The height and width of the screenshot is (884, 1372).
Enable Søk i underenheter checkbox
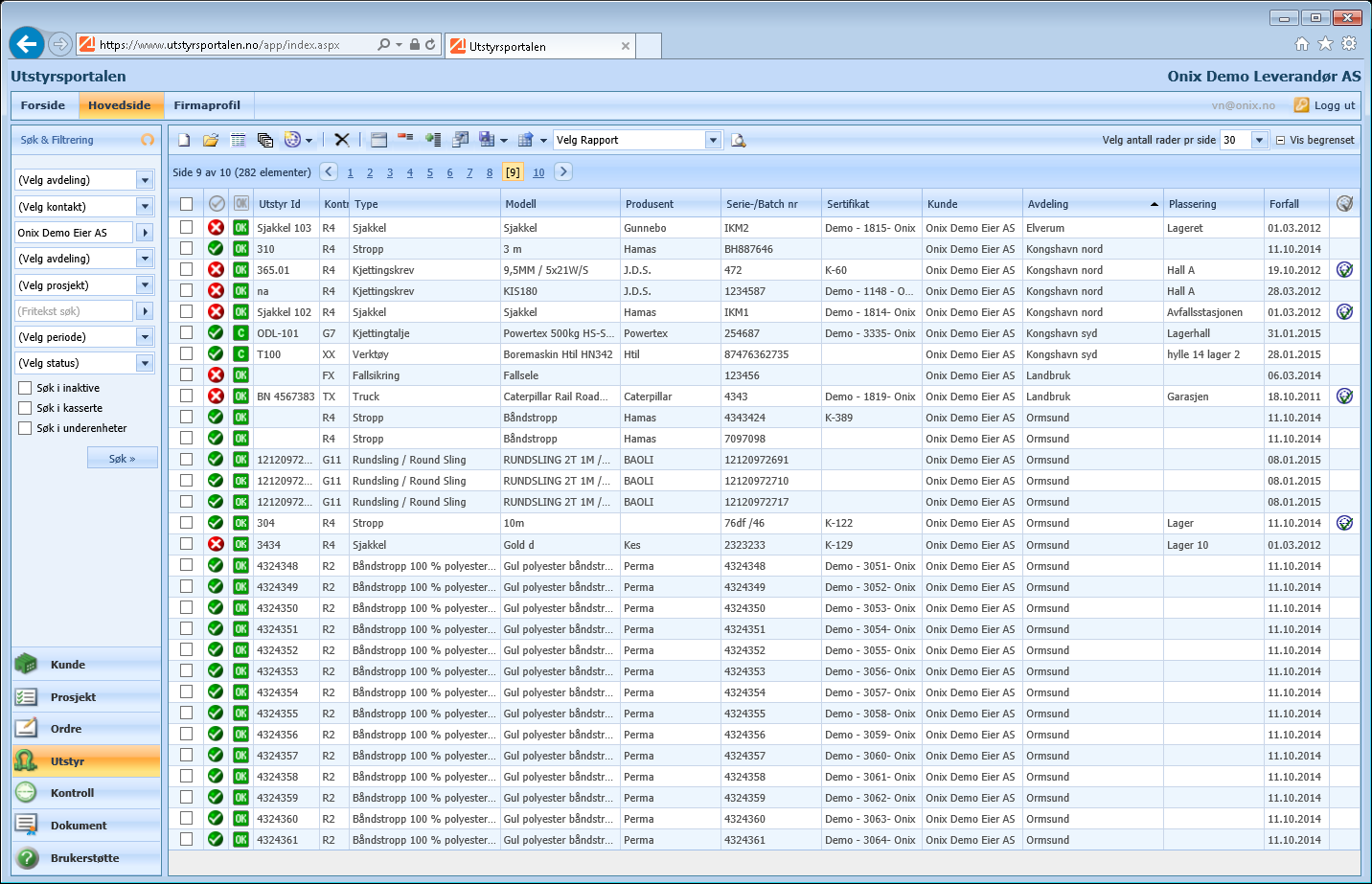[x=25, y=428]
